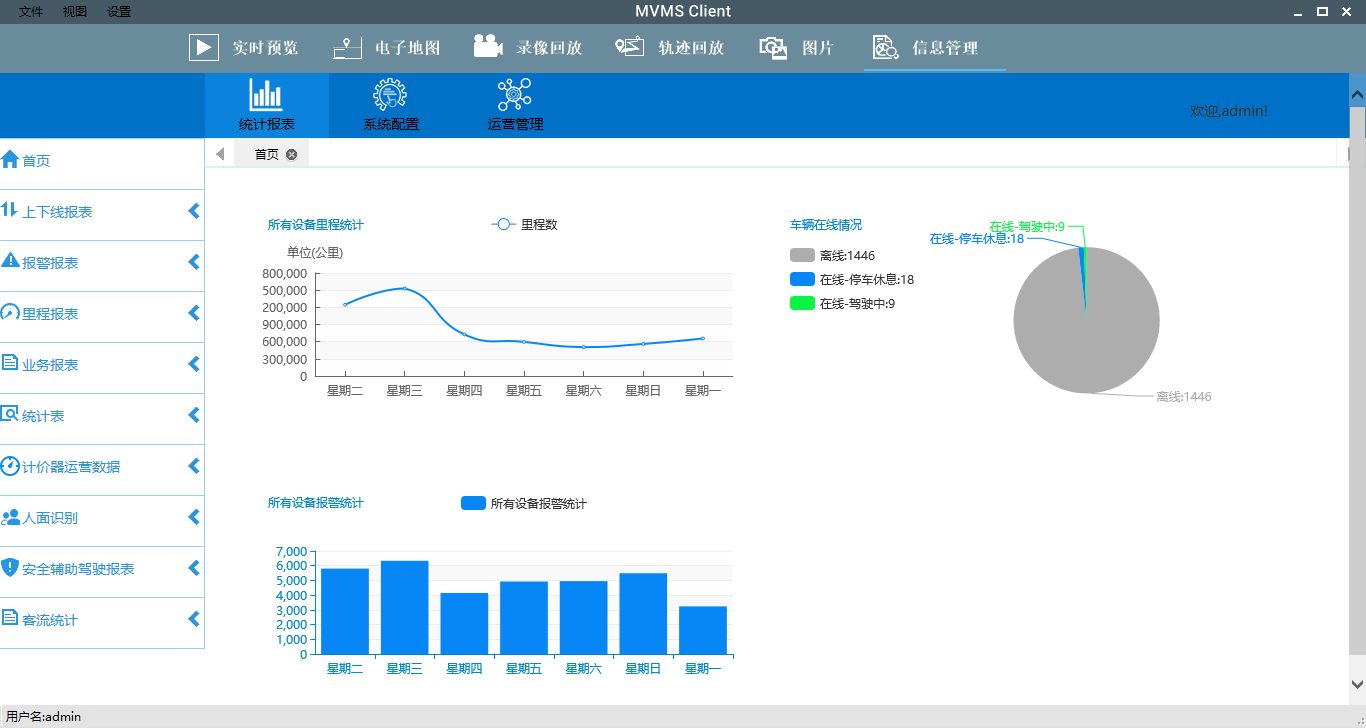Expand 报警报表 chevron in sidebar
The width and height of the screenshot is (1366, 728).
point(194,263)
